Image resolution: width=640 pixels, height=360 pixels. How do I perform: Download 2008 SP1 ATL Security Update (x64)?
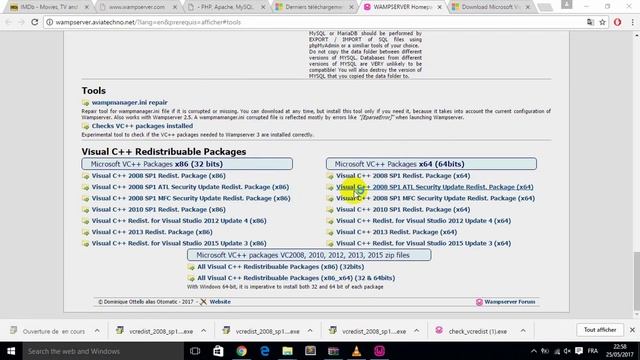pyautogui.click(x=435, y=187)
